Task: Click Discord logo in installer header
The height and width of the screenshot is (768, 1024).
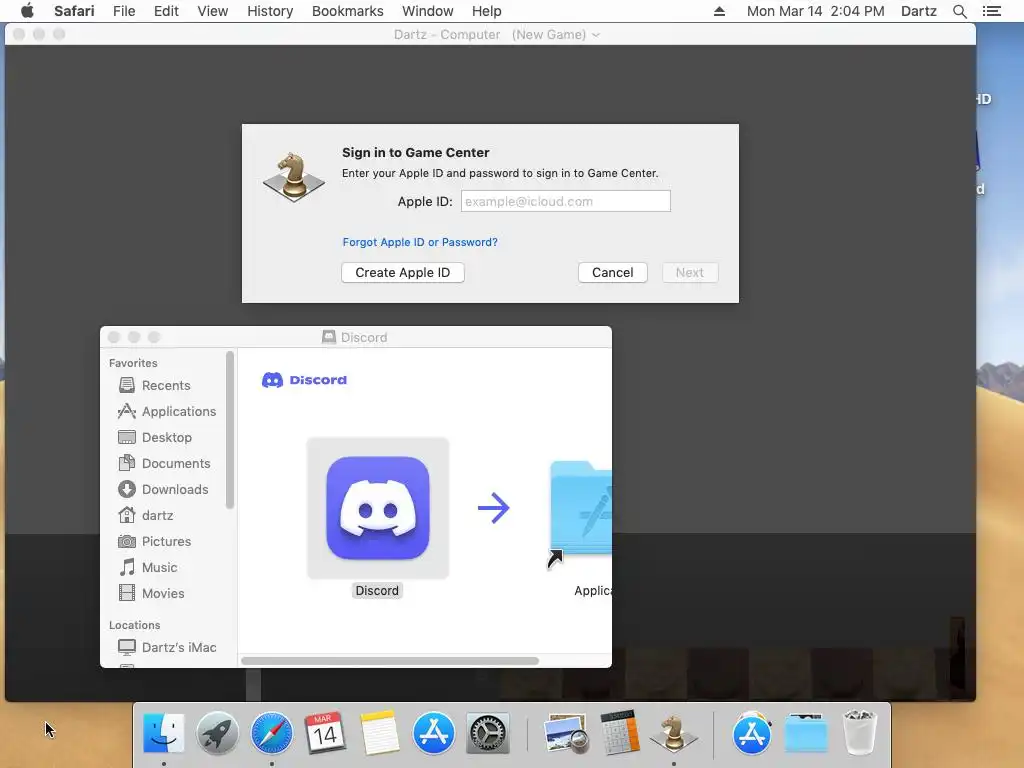Action: pos(304,379)
